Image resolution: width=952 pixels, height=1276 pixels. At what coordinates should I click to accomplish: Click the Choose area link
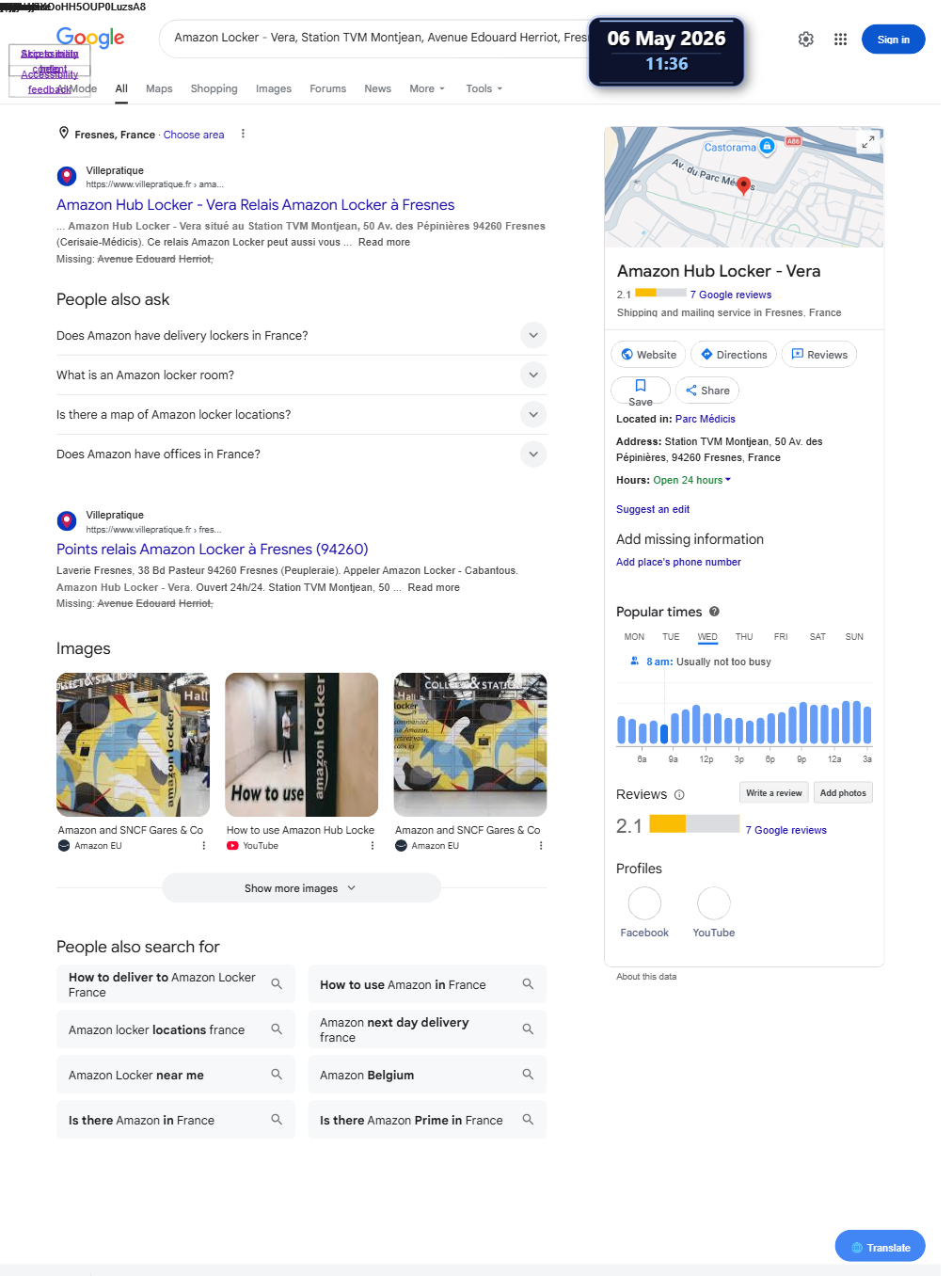(194, 135)
